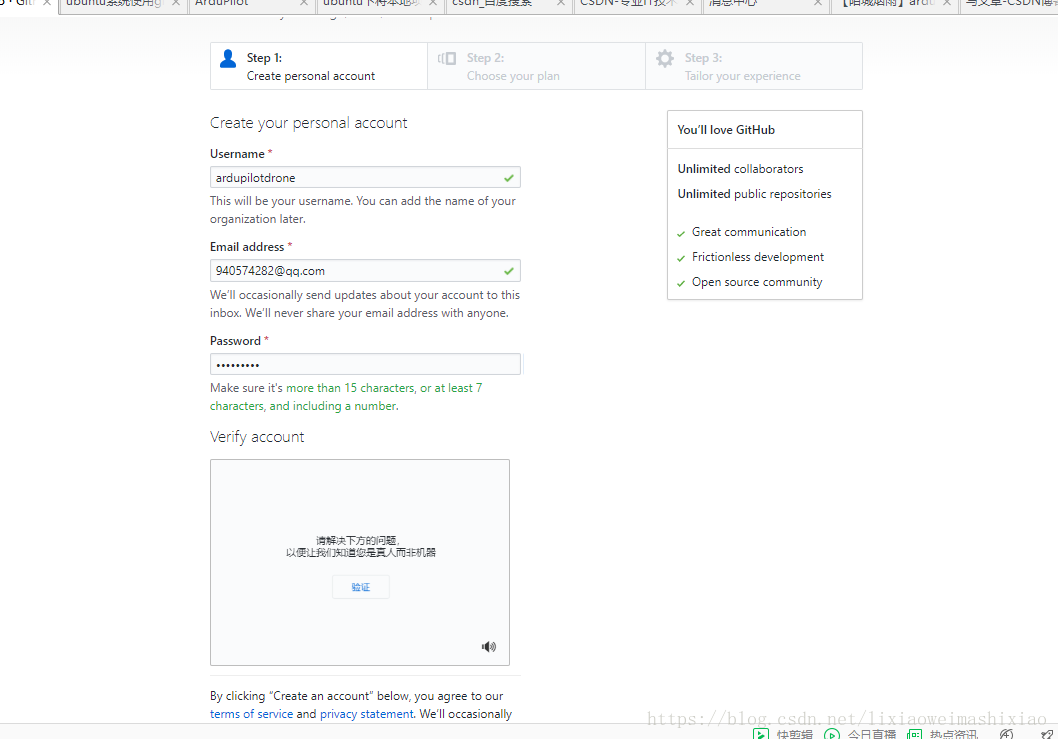Viewport: 1058px width, 739px height.
Task: Click the Step 3: Tailor your experience step
Action: click(754, 66)
